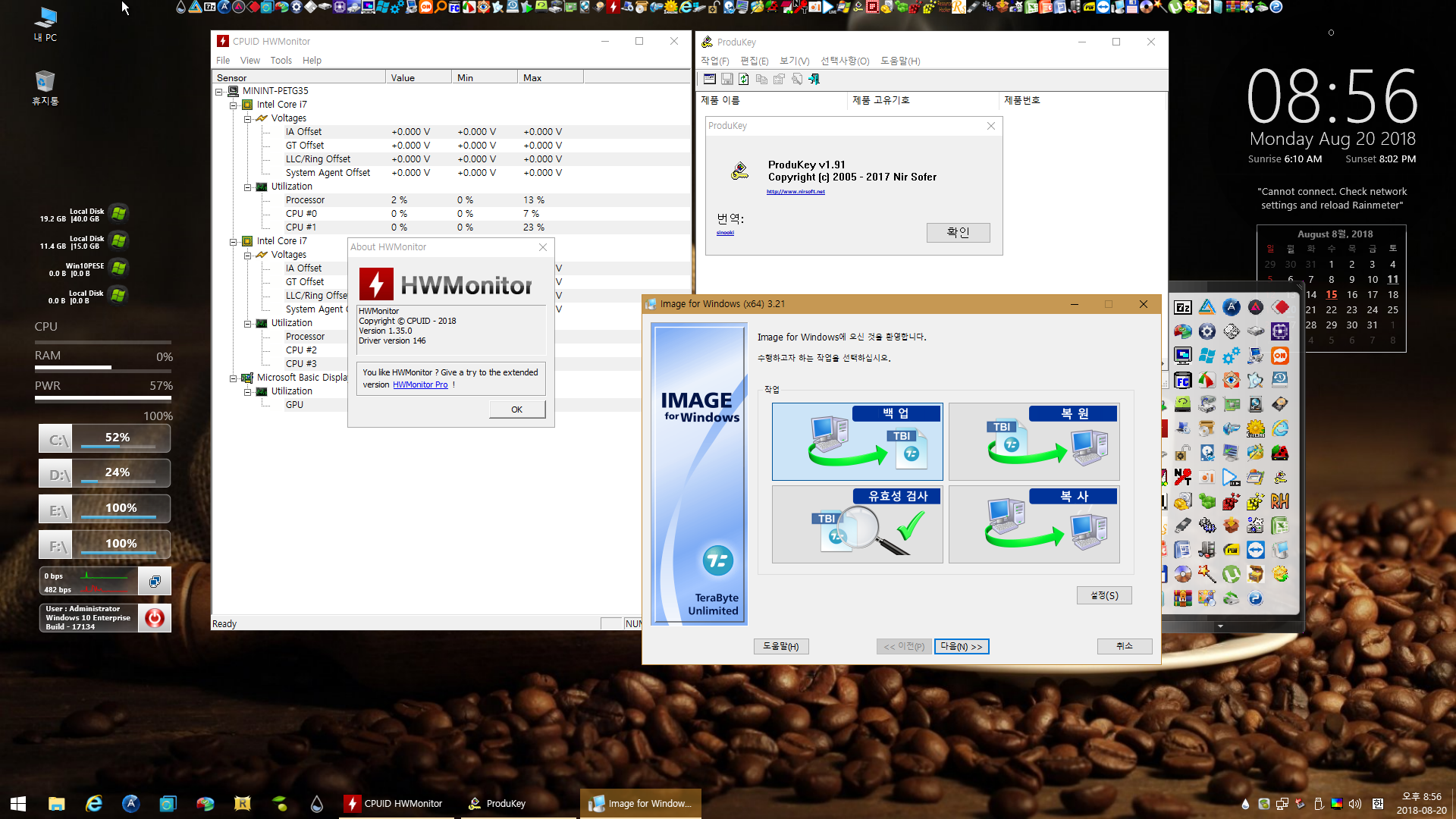Open the eye image viewer icon in dock

pos(1232,380)
